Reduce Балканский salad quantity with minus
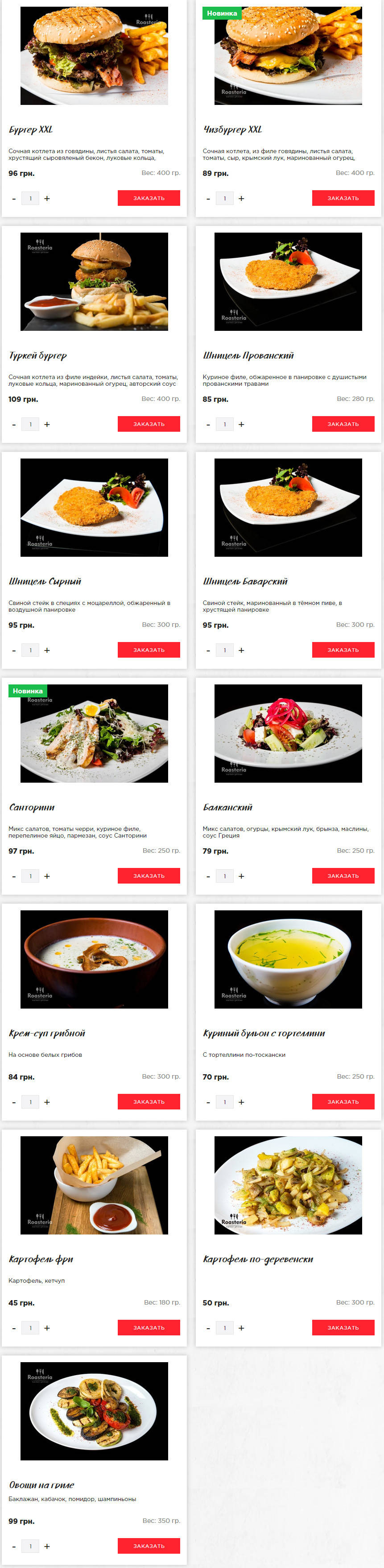The height and width of the screenshot is (1568, 384). (x=208, y=876)
